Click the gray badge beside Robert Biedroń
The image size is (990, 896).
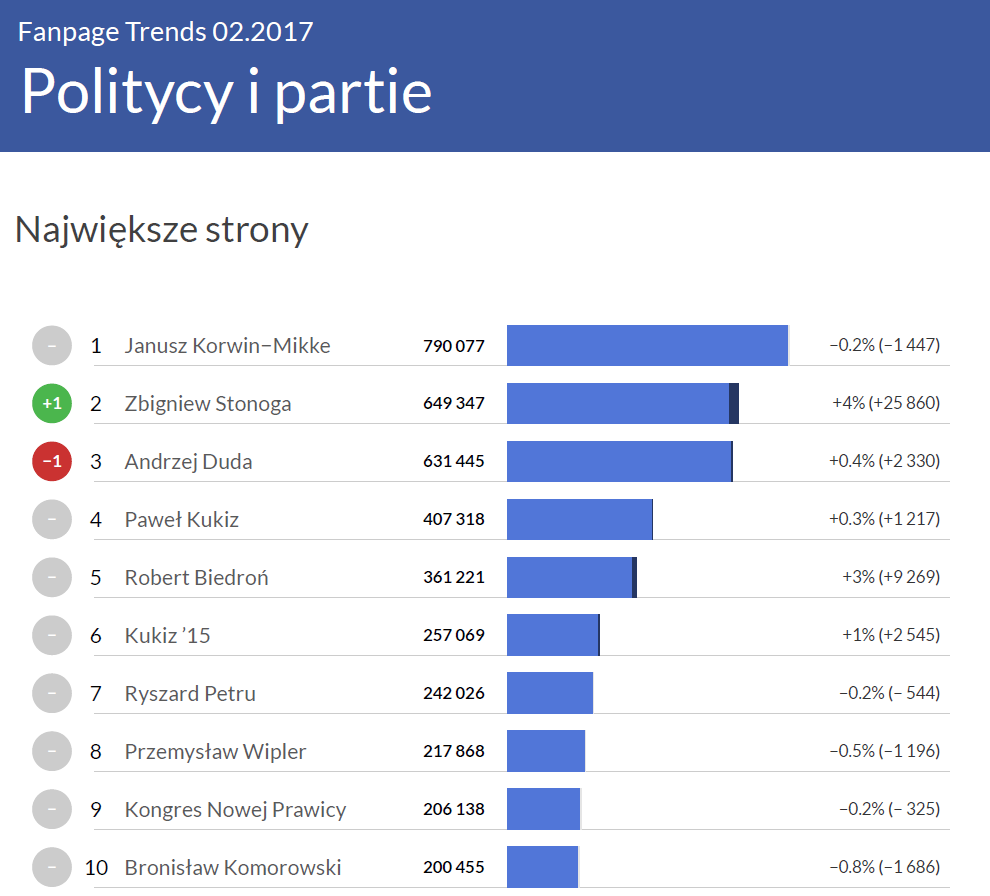pos(52,578)
